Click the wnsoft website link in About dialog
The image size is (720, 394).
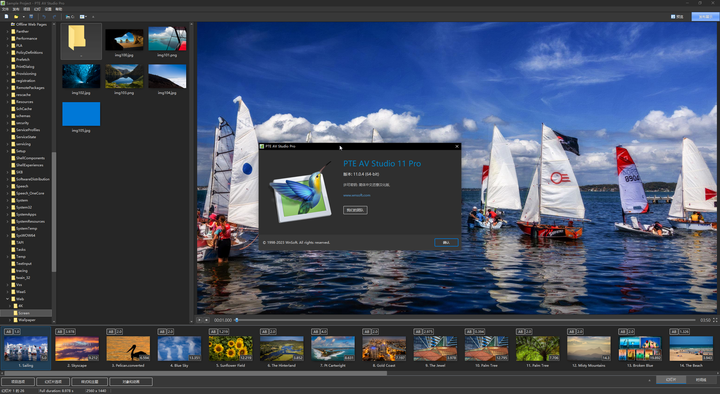(357, 195)
